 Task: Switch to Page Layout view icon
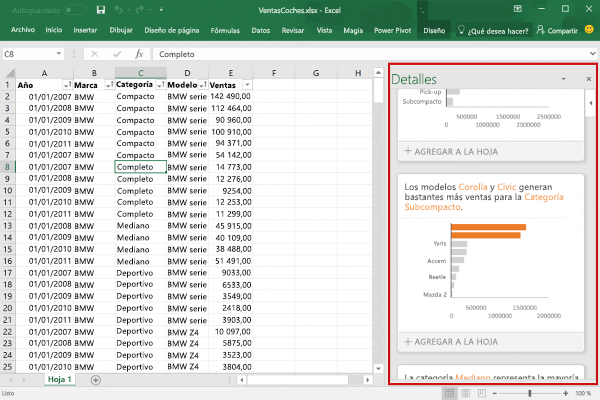coord(466,393)
